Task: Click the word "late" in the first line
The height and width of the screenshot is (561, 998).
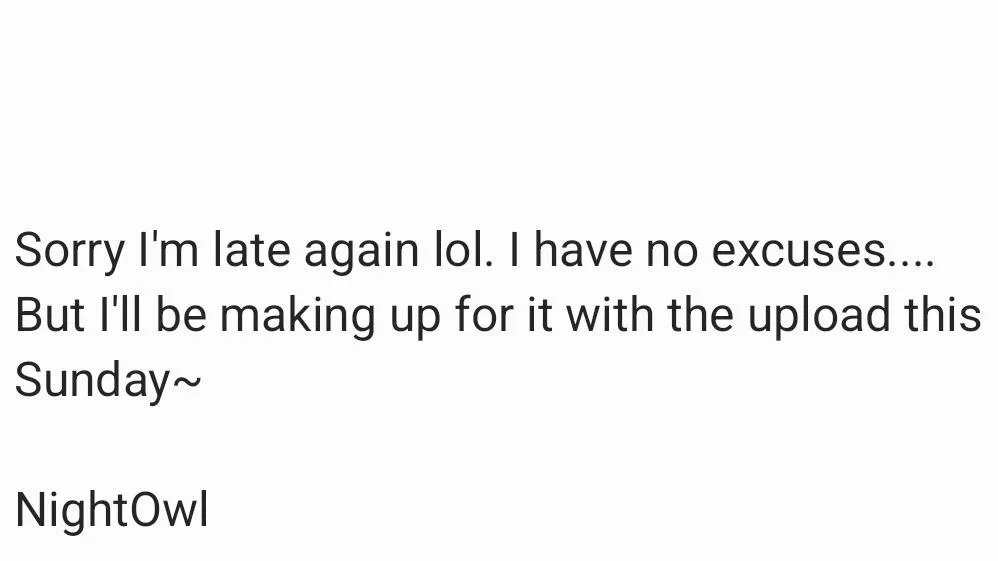Action: (x=251, y=250)
